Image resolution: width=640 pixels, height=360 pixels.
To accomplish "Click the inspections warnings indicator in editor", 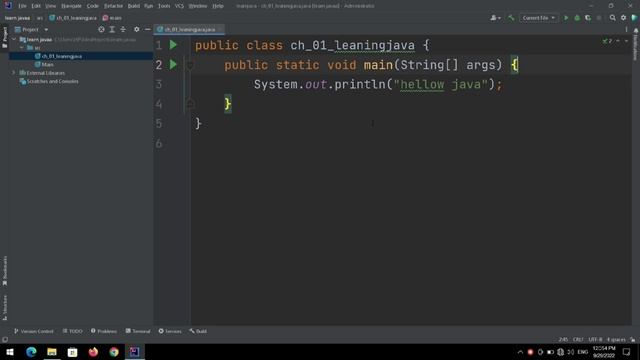I will pyautogui.click(x=607, y=41).
